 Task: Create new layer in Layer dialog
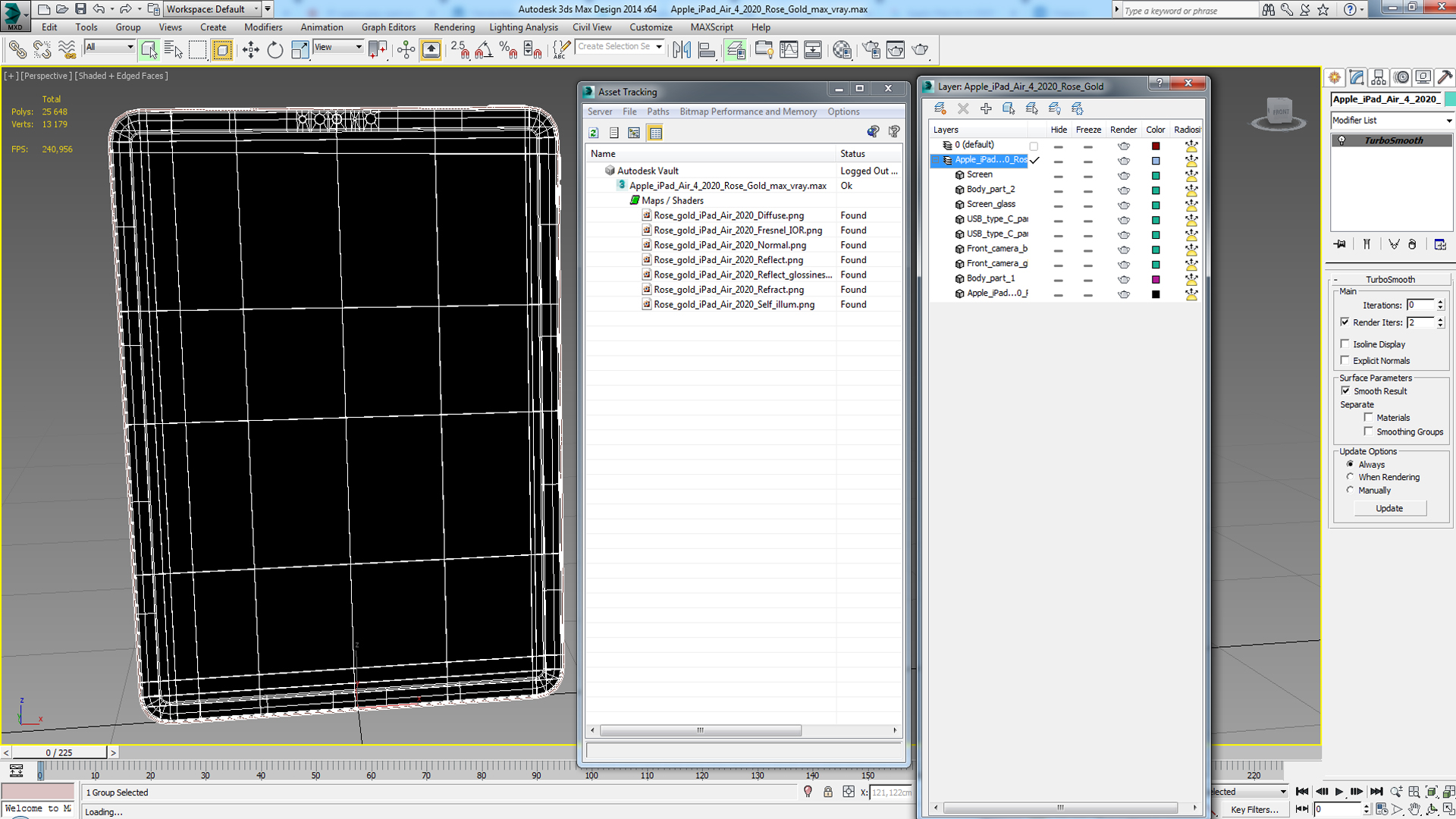click(x=940, y=108)
